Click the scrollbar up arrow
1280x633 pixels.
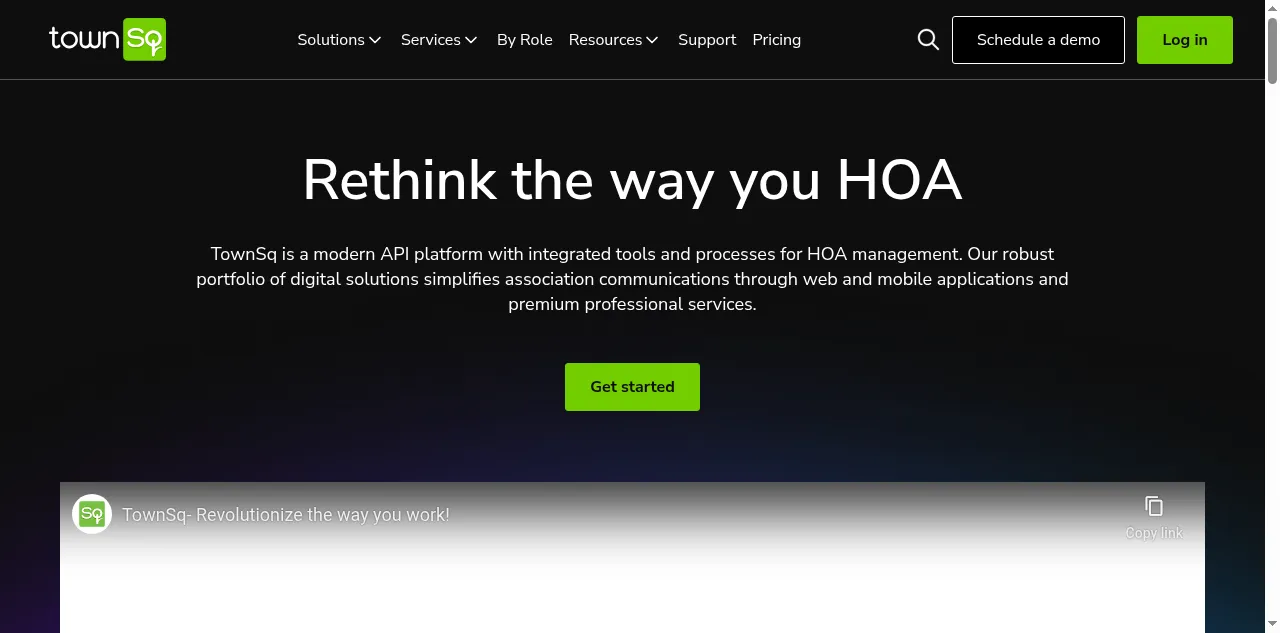point(1272,6)
